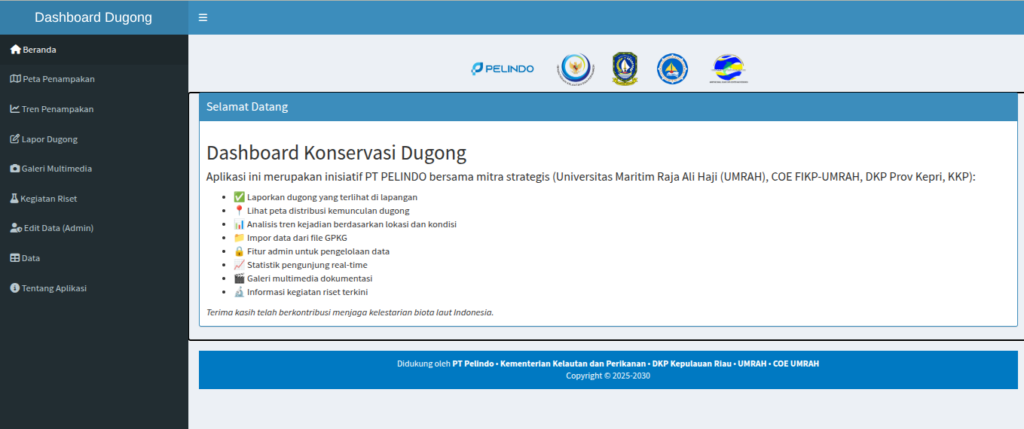Image resolution: width=1024 pixels, height=429 pixels.
Task: Go to the Lapor Dugong page
Action: click(50, 139)
